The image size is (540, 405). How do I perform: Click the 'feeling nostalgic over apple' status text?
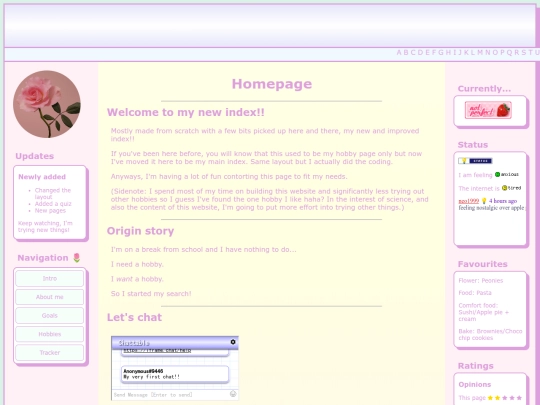tap(491, 208)
